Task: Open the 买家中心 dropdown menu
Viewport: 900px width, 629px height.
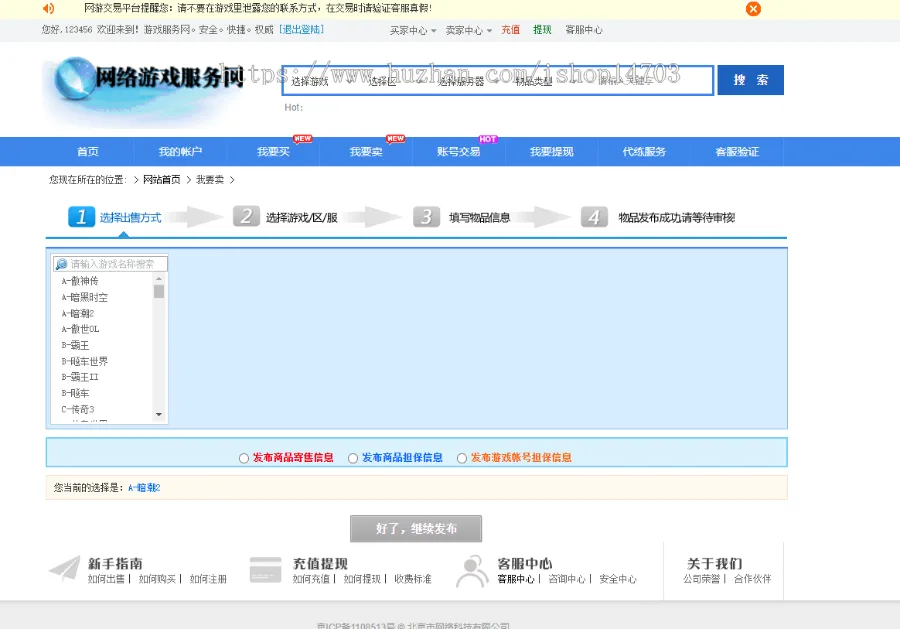Action: (x=412, y=30)
